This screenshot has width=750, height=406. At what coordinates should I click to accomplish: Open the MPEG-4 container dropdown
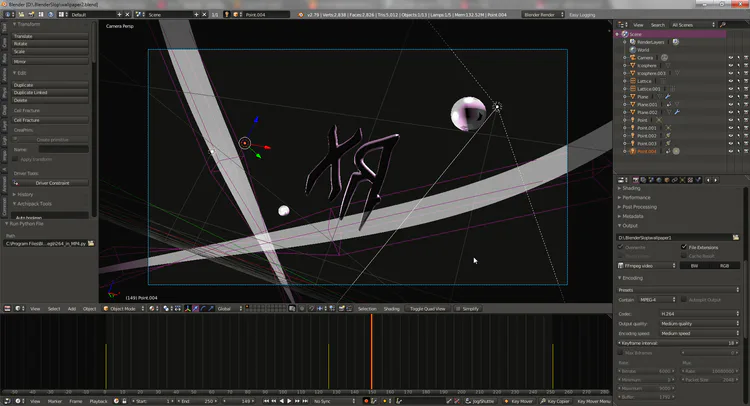pyautogui.click(x=657, y=299)
